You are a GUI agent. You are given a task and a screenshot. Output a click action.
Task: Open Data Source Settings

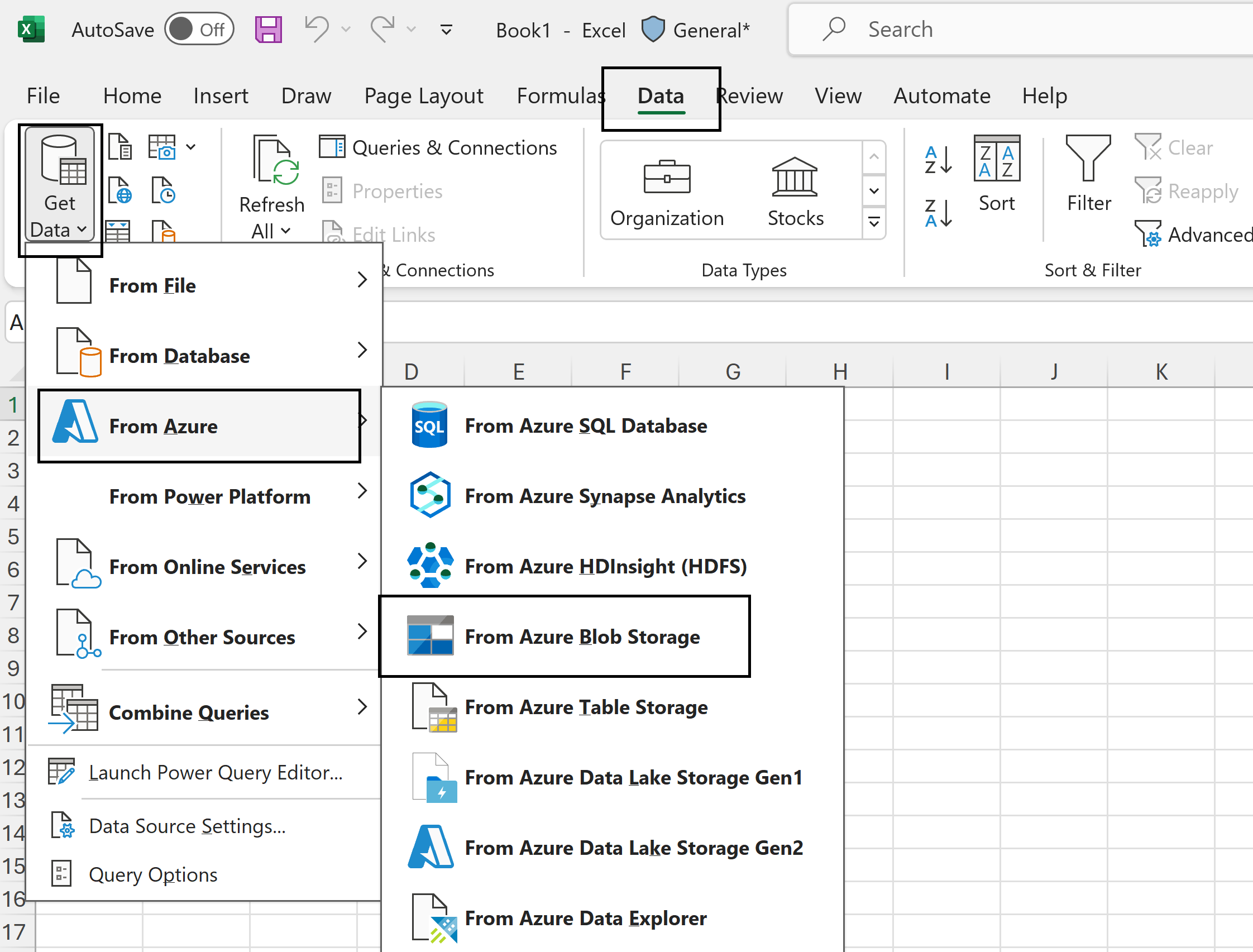[204, 826]
